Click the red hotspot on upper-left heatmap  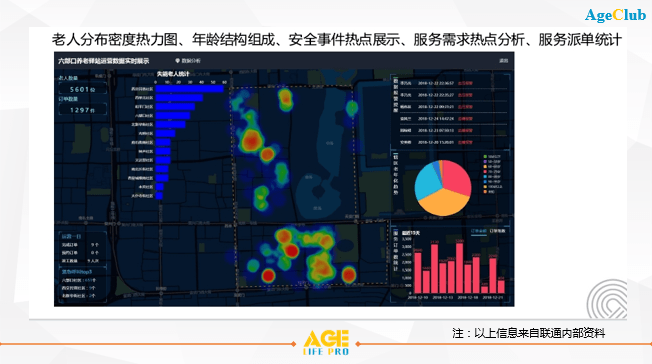pyautogui.click(x=252, y=140)
